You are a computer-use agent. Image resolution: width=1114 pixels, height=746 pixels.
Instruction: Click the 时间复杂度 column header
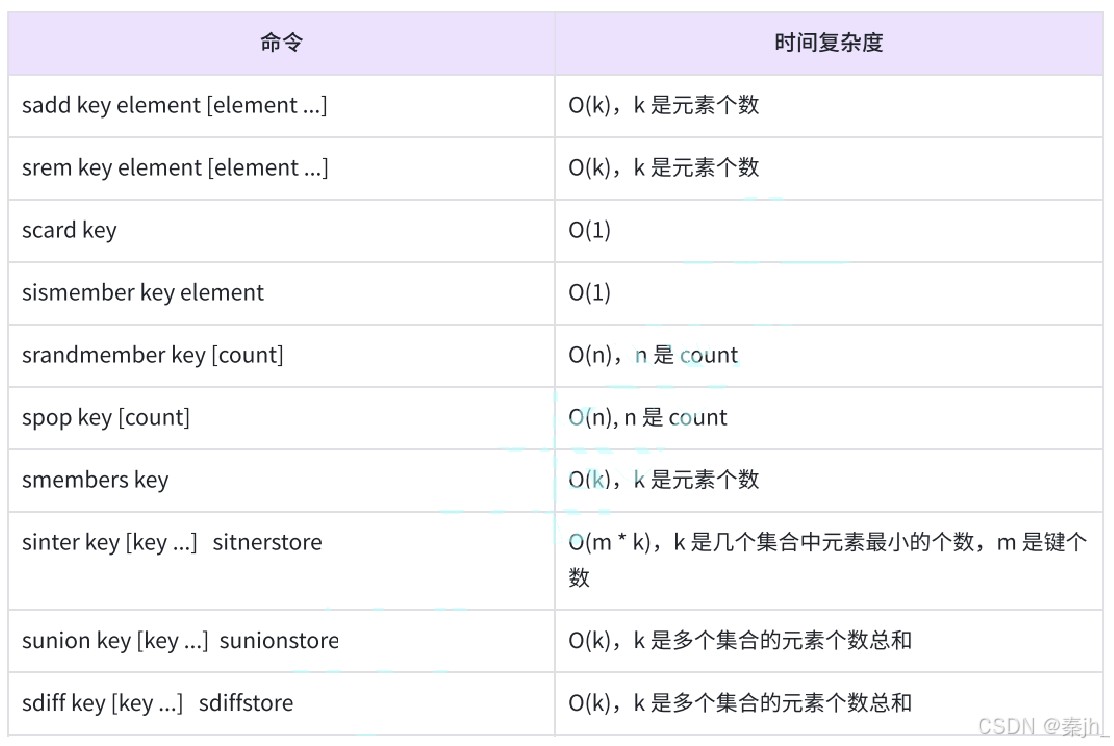828,43
